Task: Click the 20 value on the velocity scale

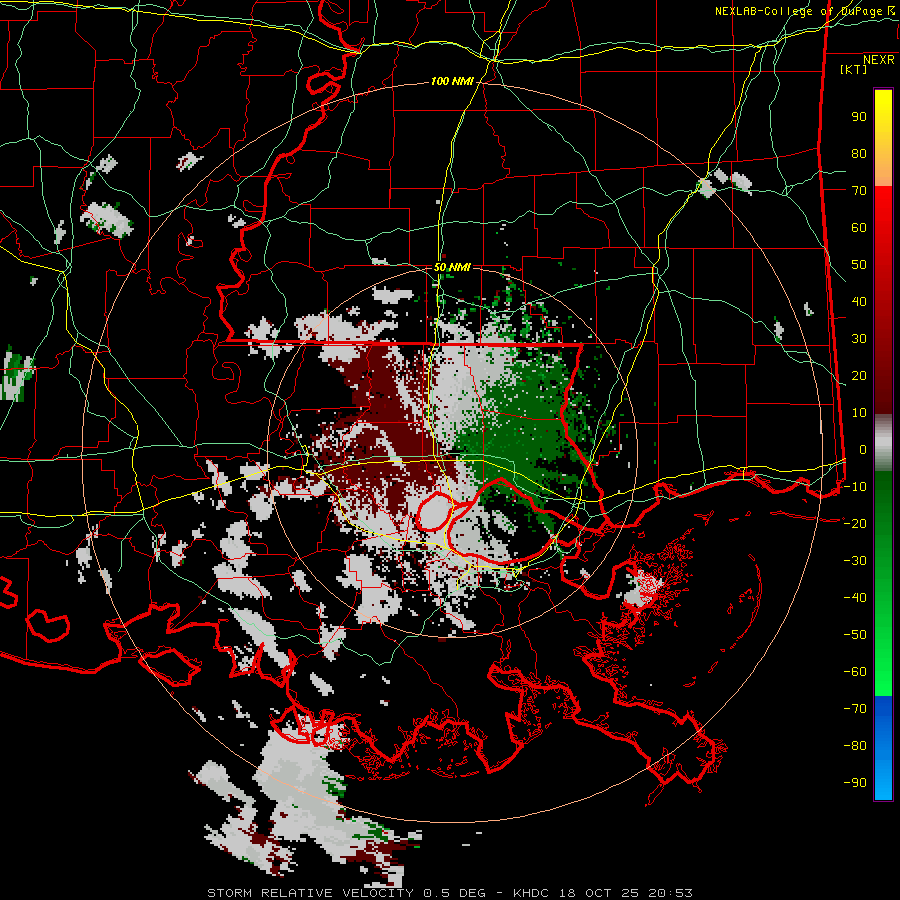Action: 859,376
